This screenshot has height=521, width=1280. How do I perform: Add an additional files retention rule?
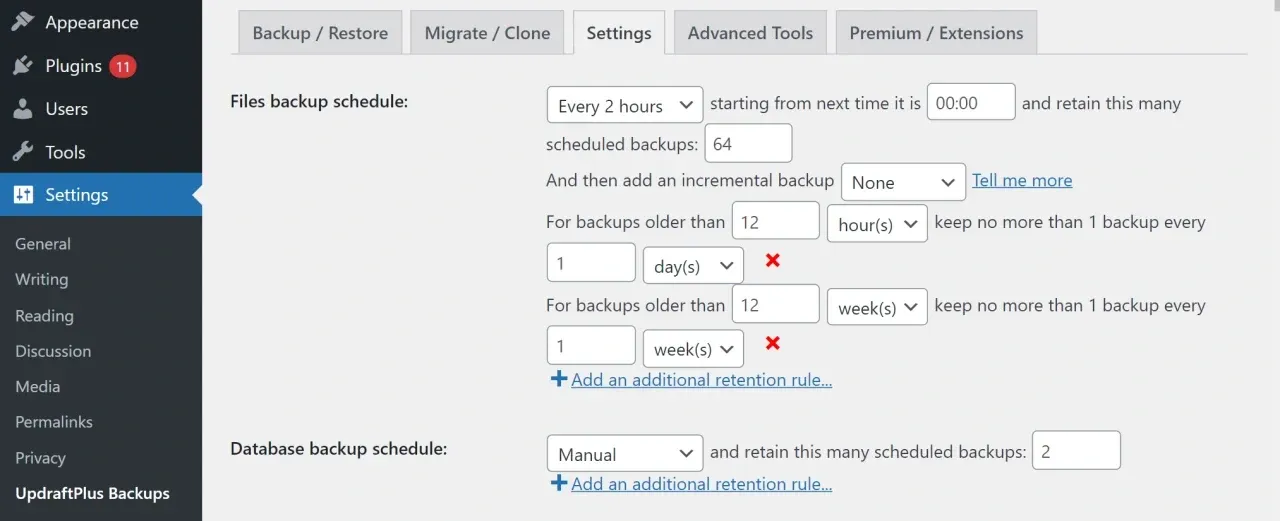click(701, 380)
